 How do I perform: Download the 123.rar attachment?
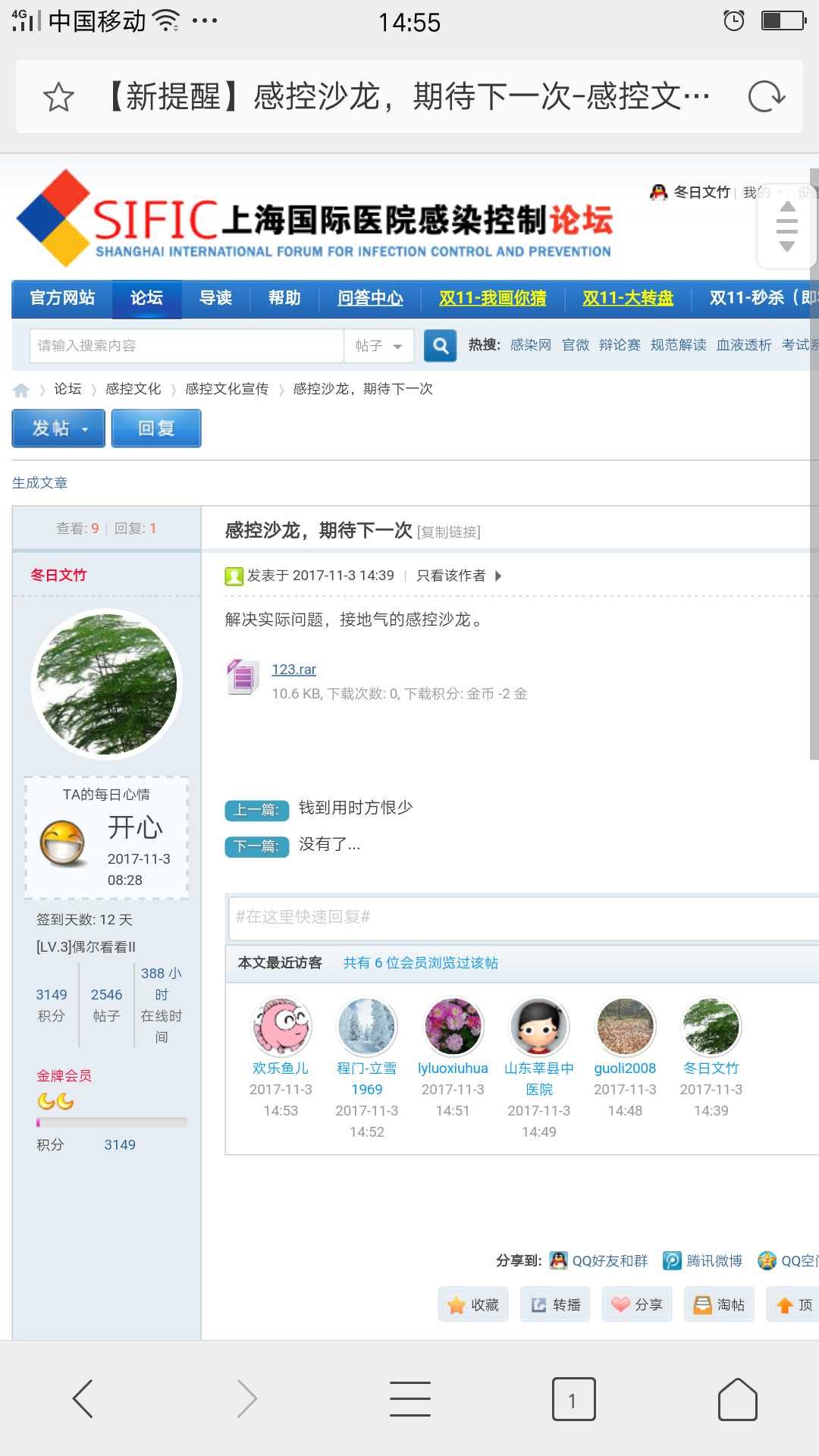[x=293, y=670]
